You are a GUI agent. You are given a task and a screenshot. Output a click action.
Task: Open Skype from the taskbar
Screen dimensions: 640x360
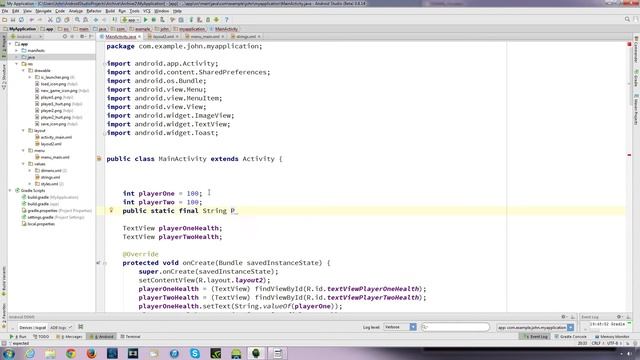click(x=195, y=353)
